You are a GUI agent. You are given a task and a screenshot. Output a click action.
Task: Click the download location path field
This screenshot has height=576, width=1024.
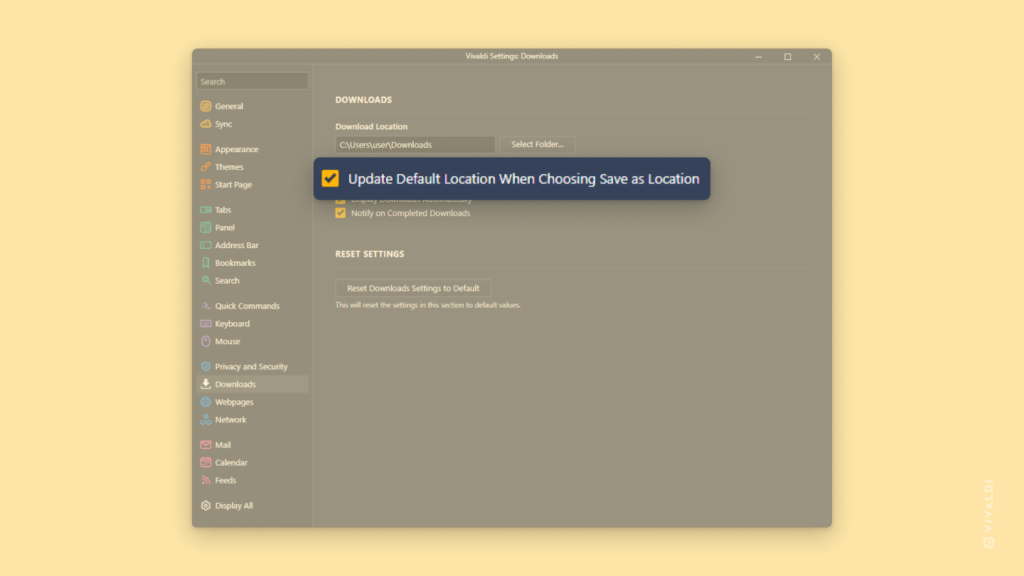coord(415,144)
